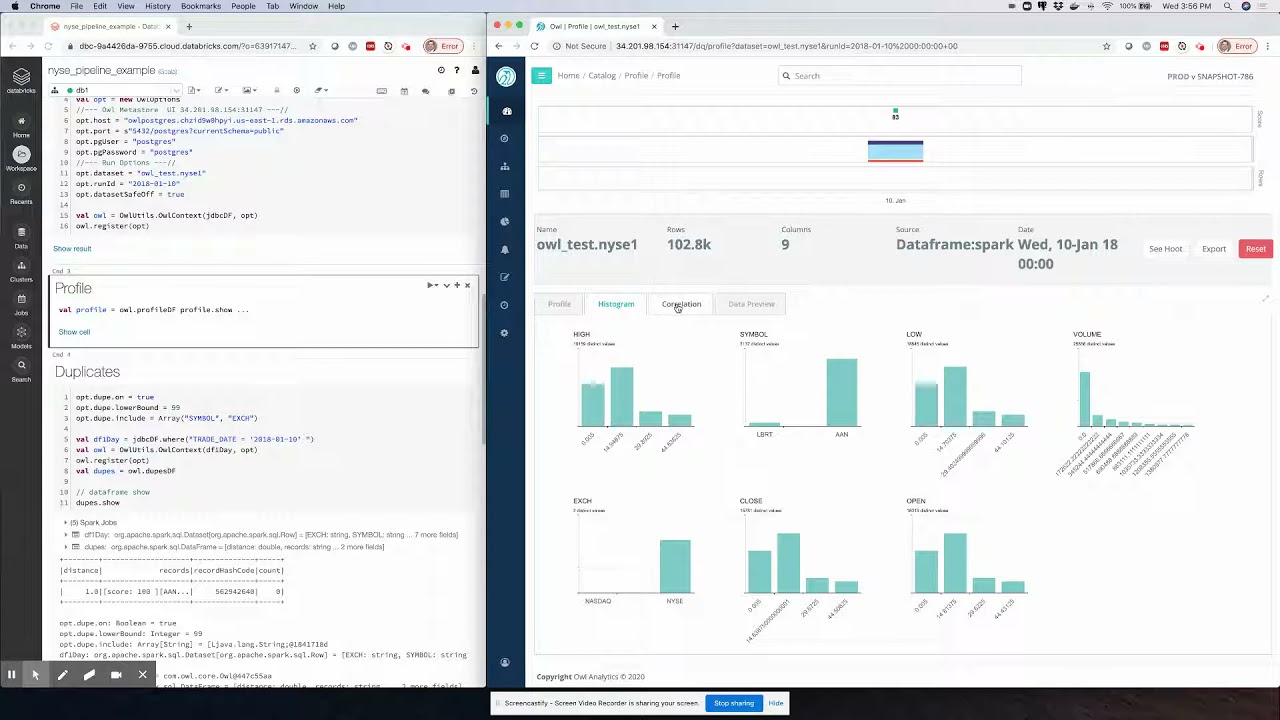Click Show result under the first cell
Viewport: 1280px width, 720px height.
(x=72, y=248)
